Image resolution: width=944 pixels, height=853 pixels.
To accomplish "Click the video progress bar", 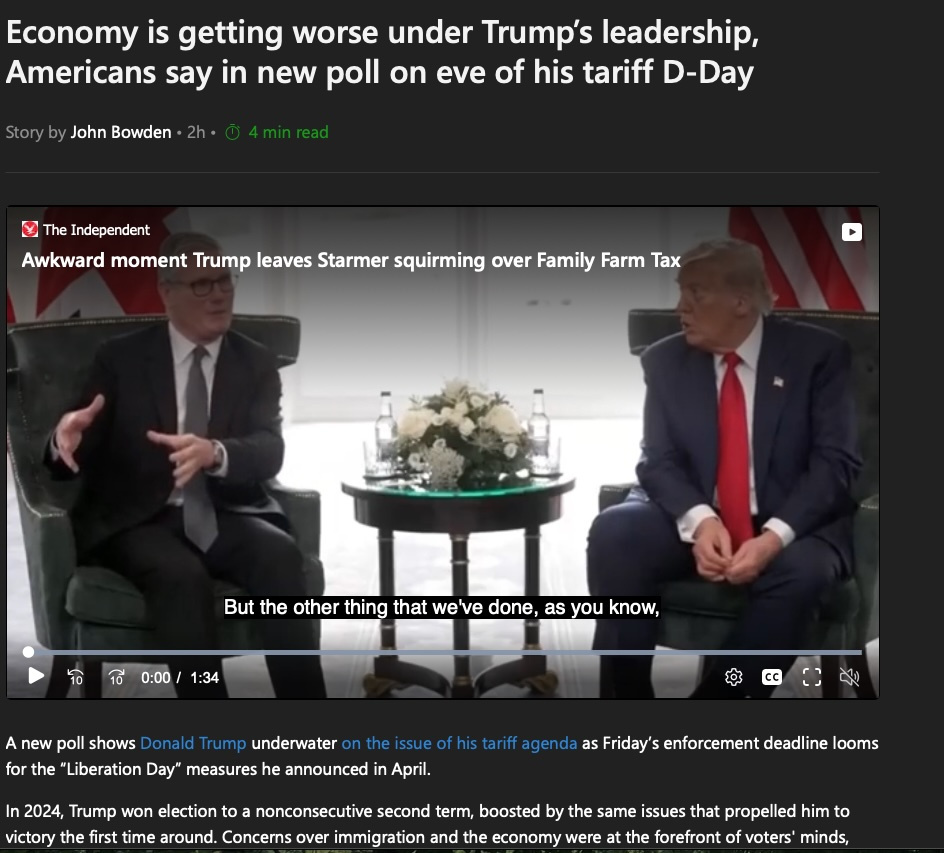I will tap(444, 652).
